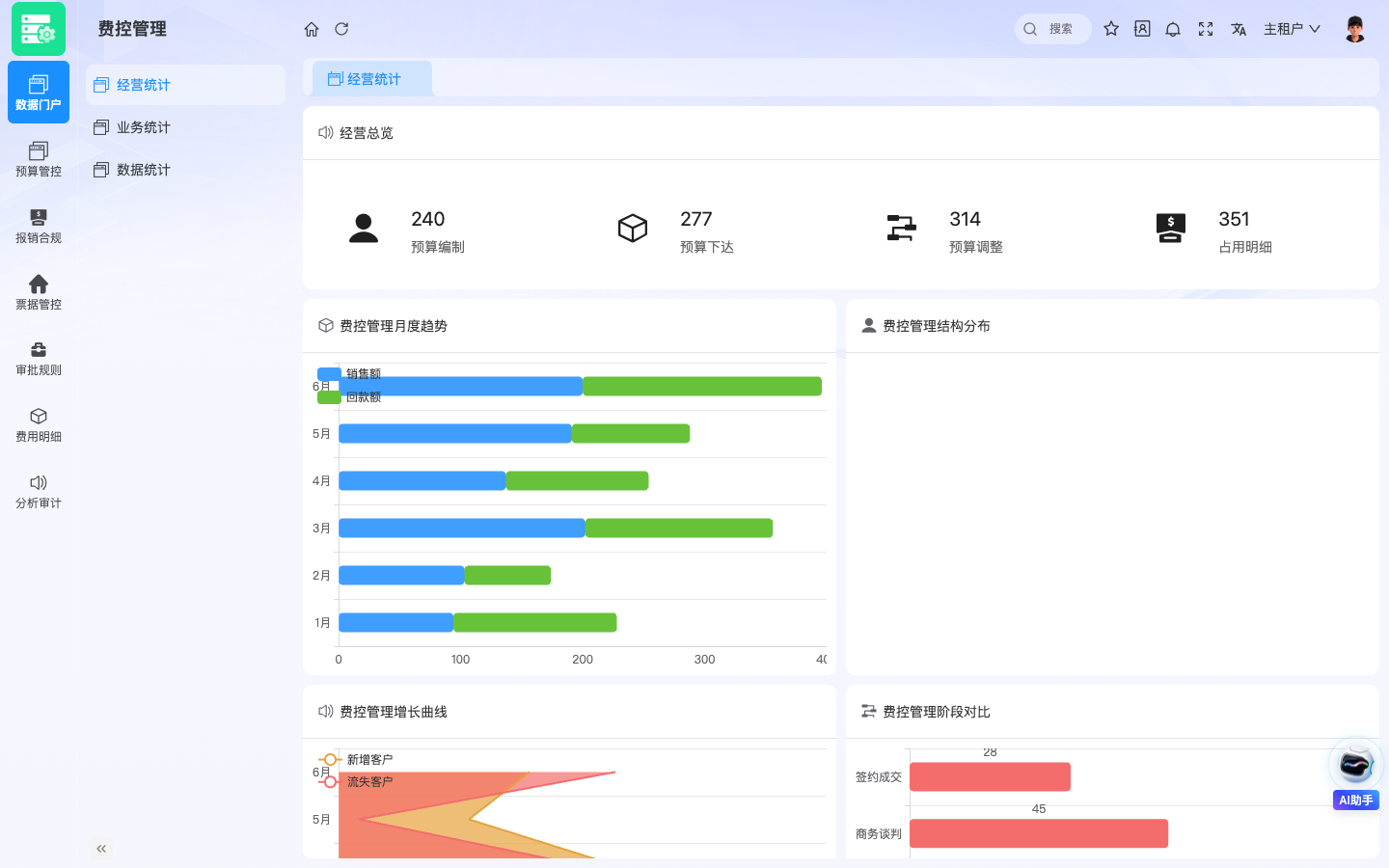The image size is (1389, 868).
Task: Click the 预算编制 stat with 240
Action: click(x=407, y=231)
